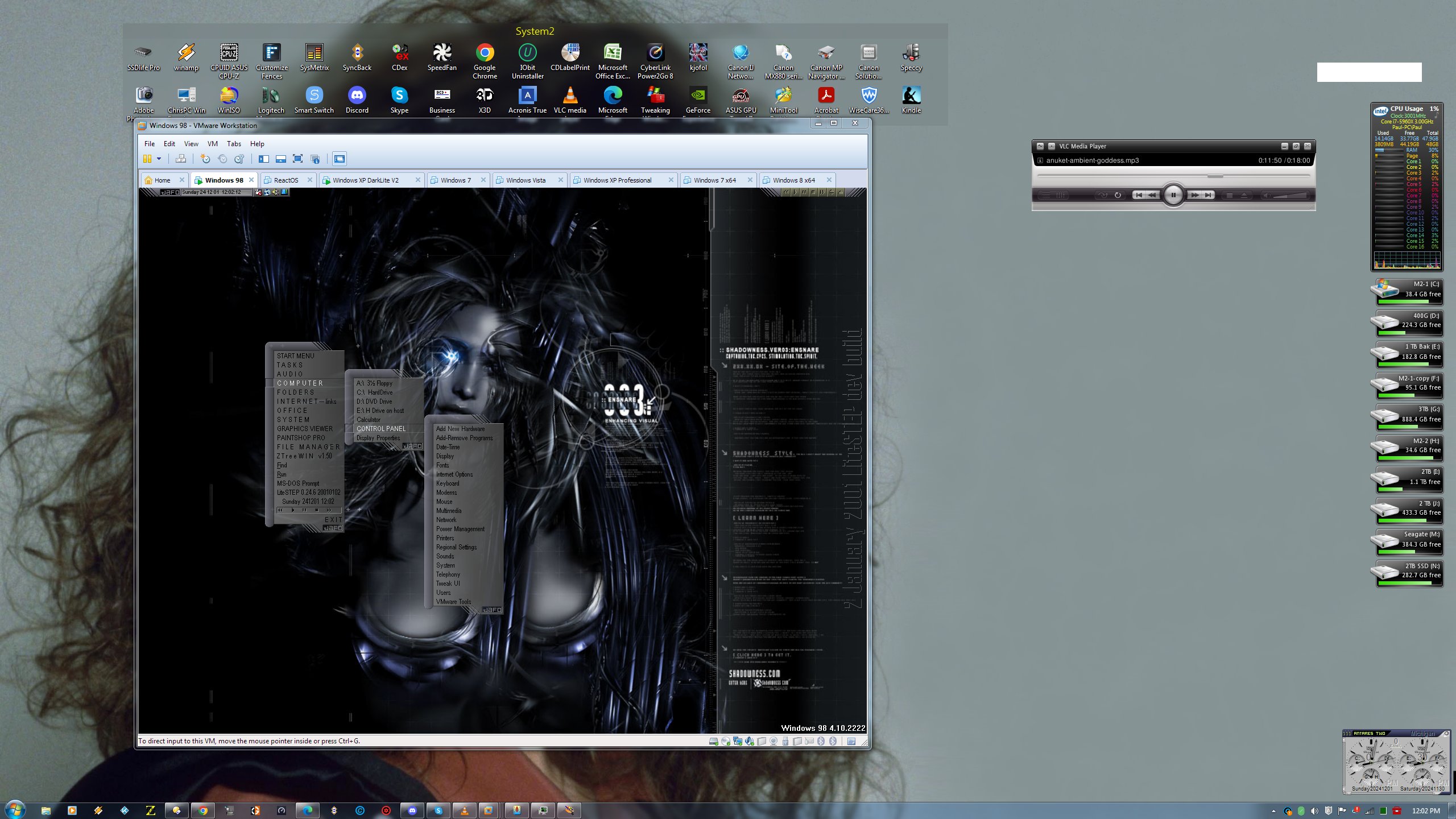Open Add-Remove Programs in control panel list
The height and width of the screenshot is (819, 1456).
(464, 438)
